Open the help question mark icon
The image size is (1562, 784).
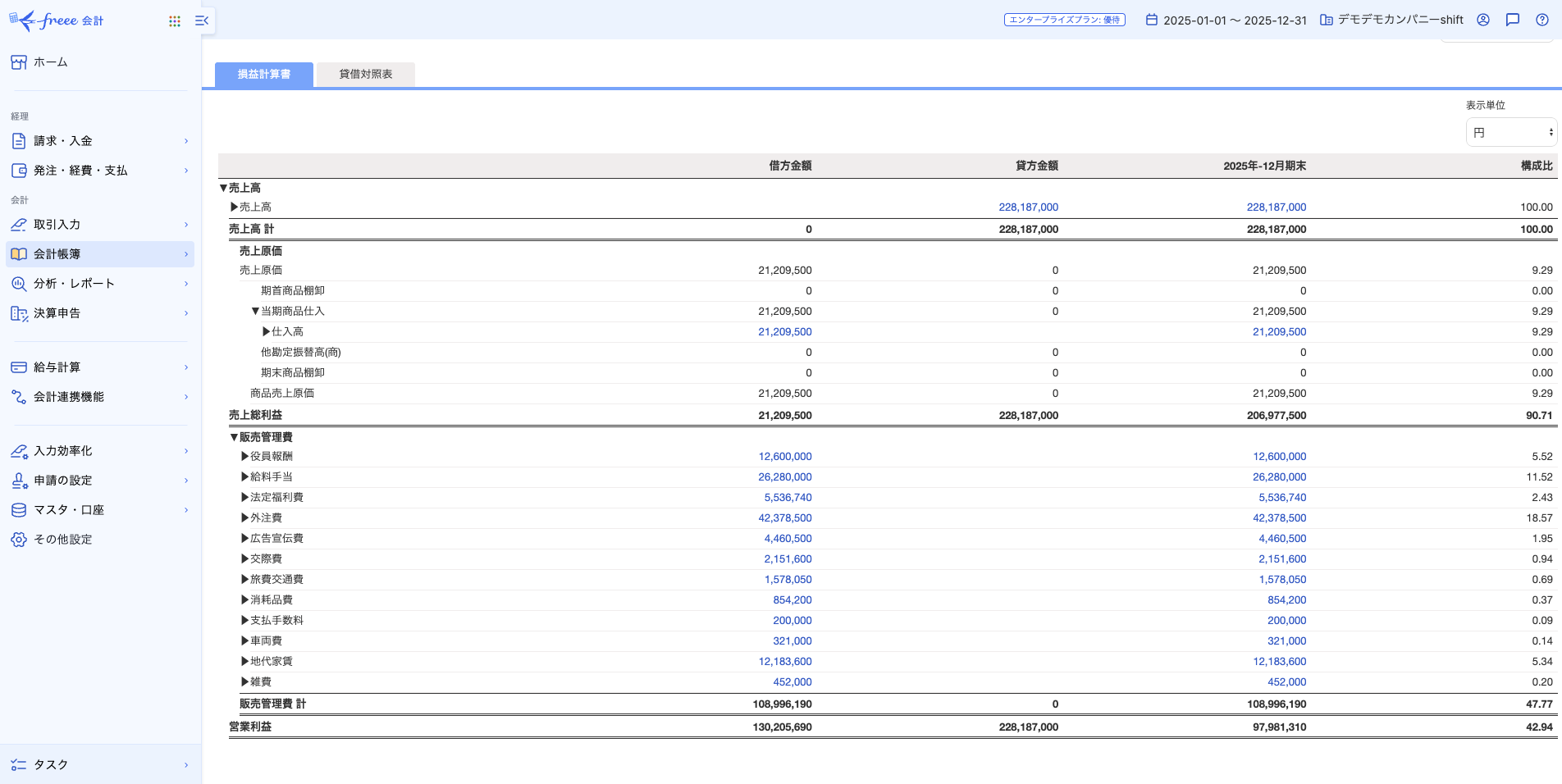(1541, 20)
